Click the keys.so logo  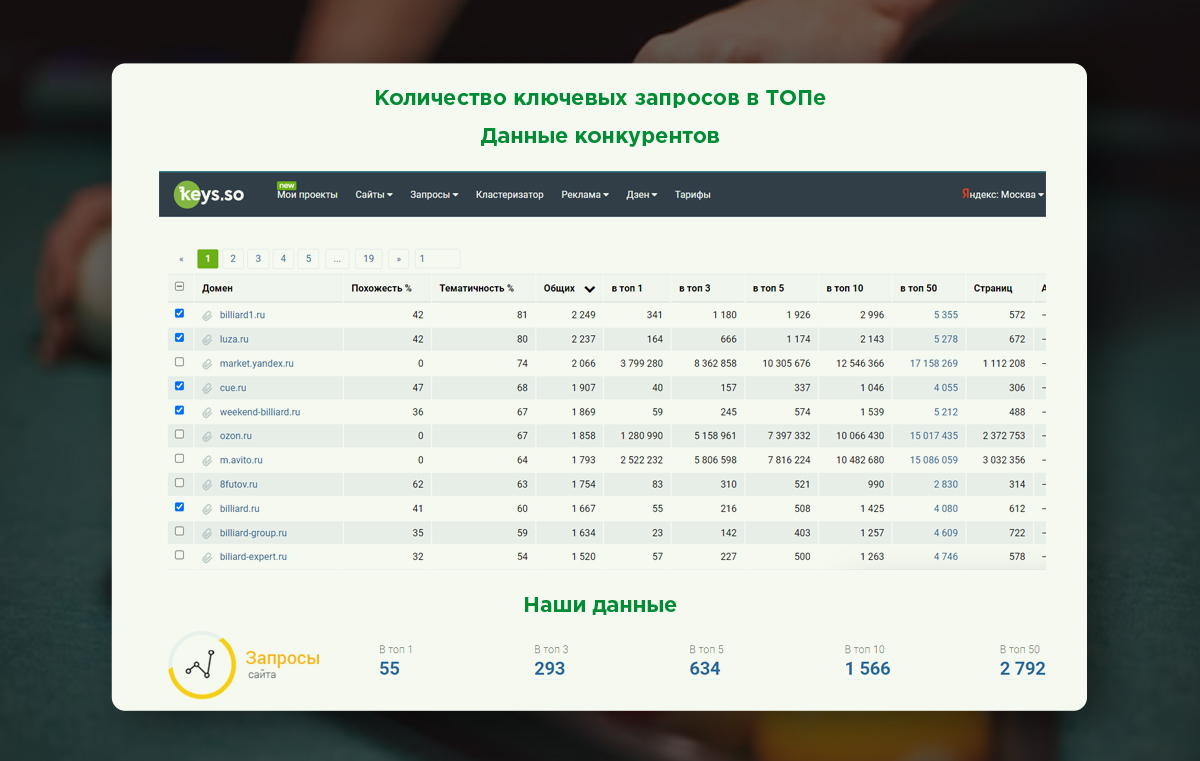(x=204, y=194)
